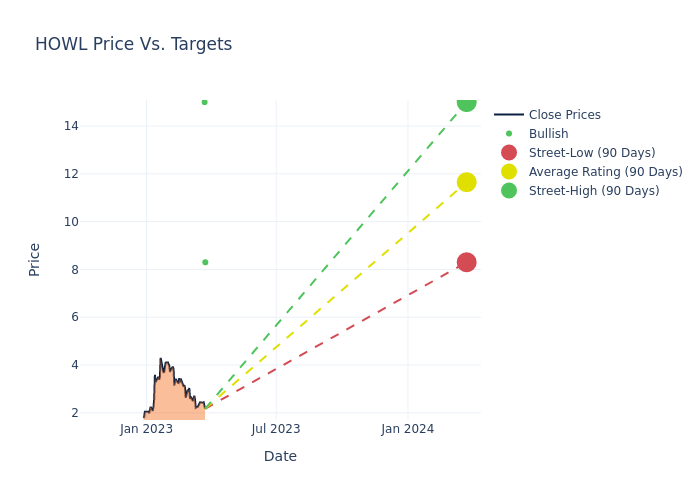Toggle Street-Low (90 Days) legend entry
Image resolution: width=700 pixels, height=500 pixels.
coord(592,153)
